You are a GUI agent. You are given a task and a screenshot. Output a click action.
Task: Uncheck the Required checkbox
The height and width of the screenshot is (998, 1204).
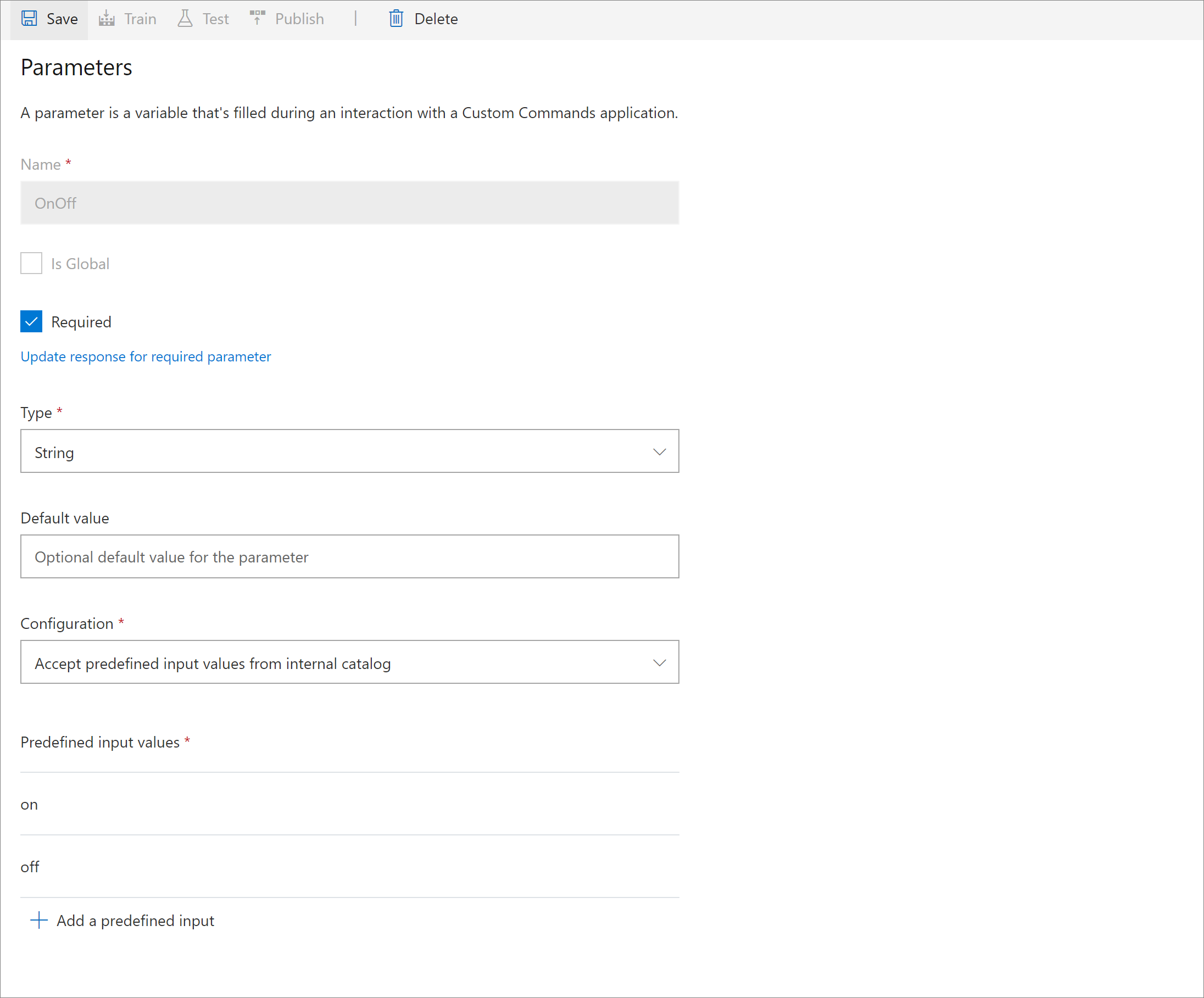31,321
